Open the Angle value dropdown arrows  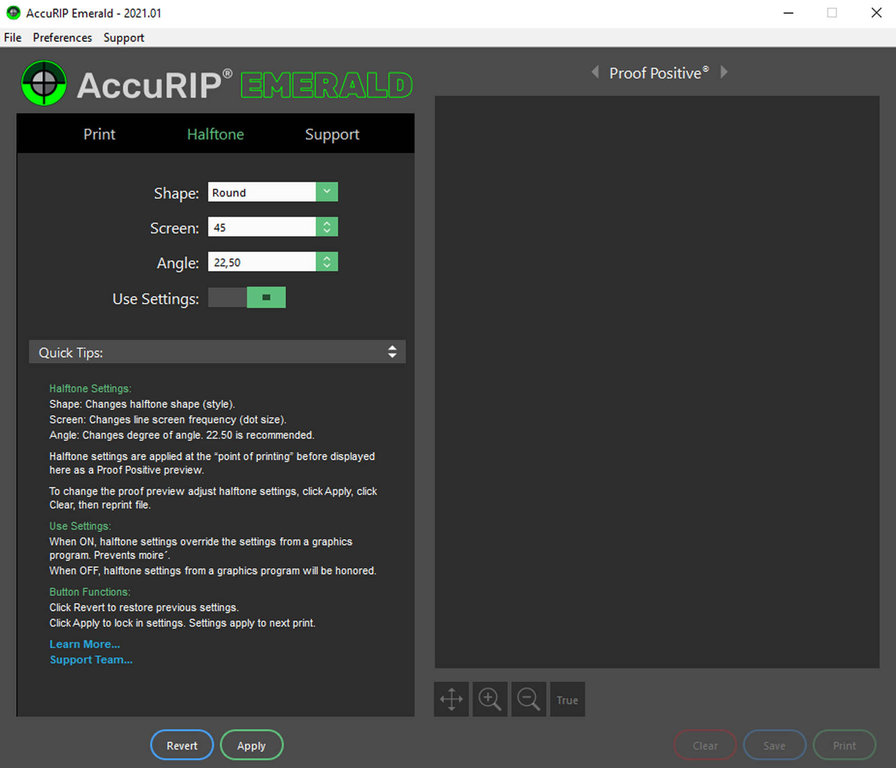click(327, 262)
